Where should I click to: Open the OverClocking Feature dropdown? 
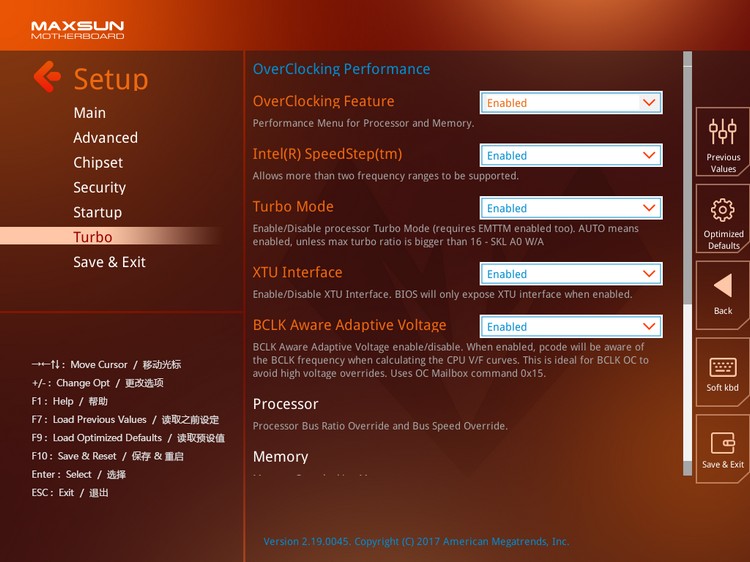click(x=571, y=103)
